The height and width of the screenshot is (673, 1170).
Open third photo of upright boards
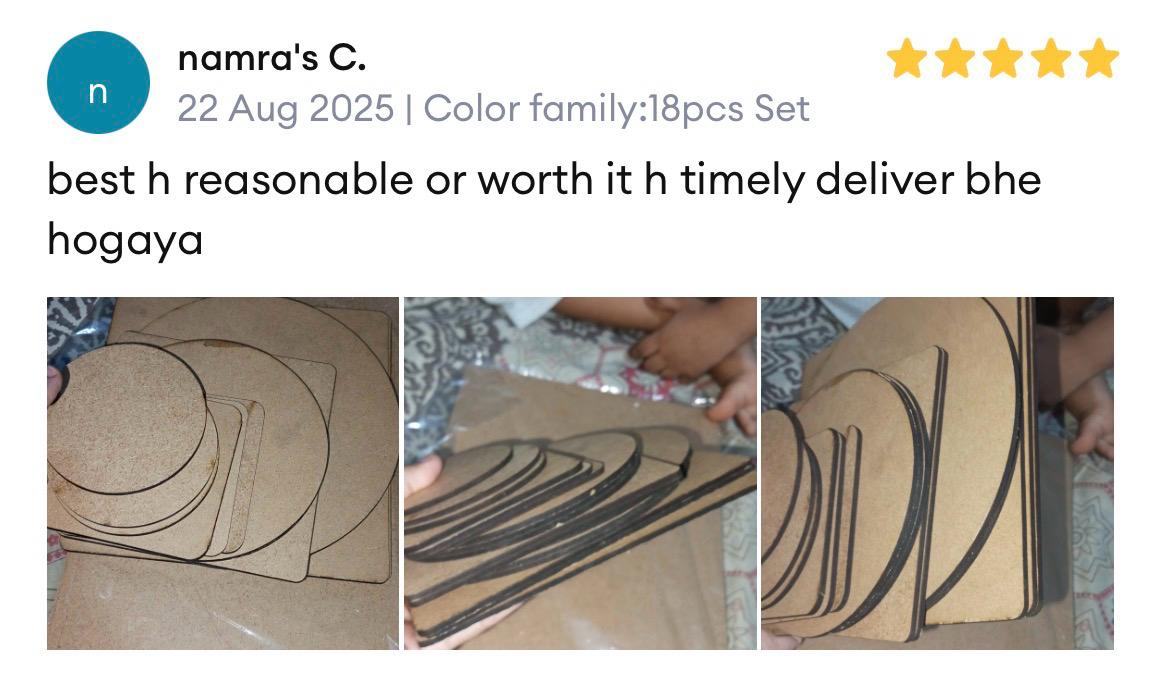pyautogui.click(x=937, y=473)
